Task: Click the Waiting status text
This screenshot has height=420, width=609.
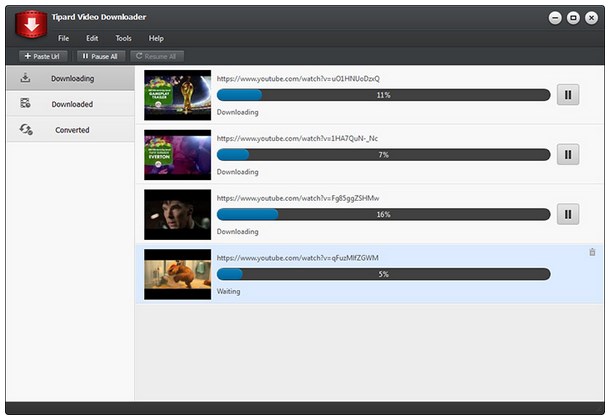Action: tap(228, 291)
